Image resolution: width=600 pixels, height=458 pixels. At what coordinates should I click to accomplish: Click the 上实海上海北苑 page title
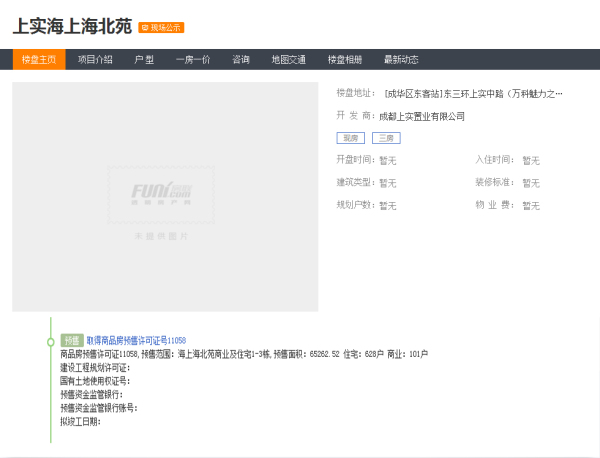(x=72, y=27)
